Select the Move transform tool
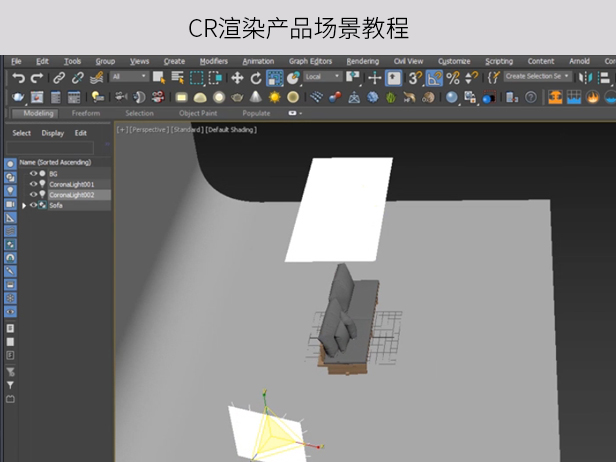 click(237, 77)
